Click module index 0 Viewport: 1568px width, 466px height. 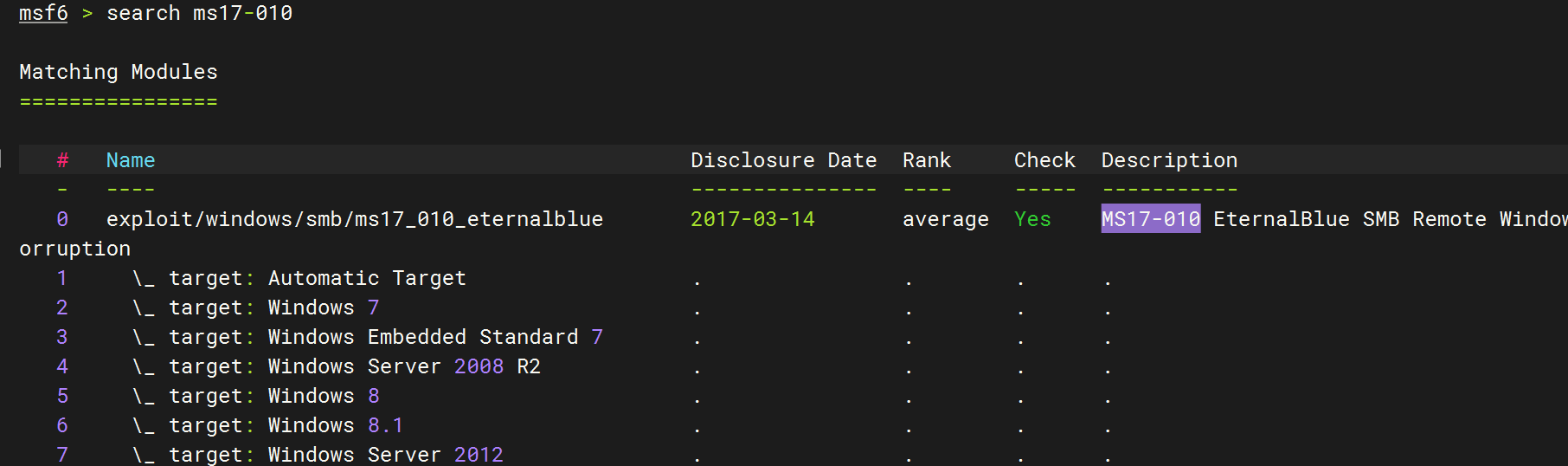pyautogui.click(x=62, y=219)
